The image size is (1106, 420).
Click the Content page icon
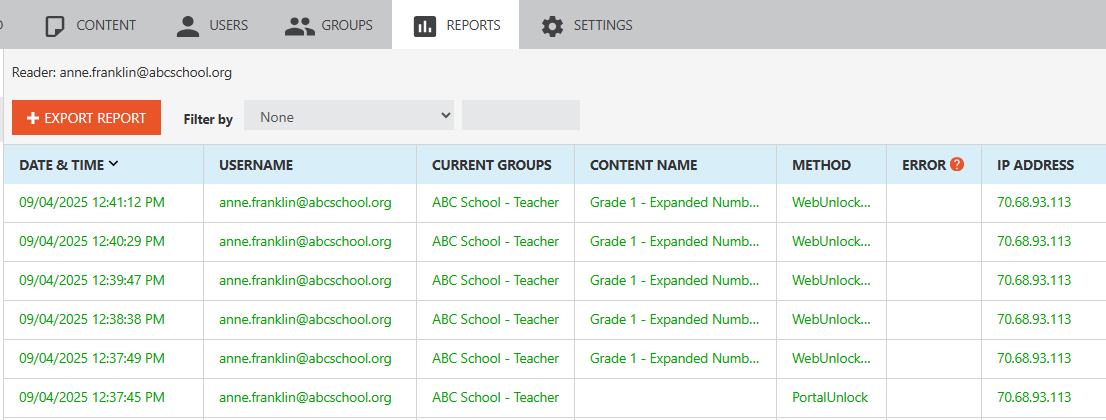pos(54,26)
